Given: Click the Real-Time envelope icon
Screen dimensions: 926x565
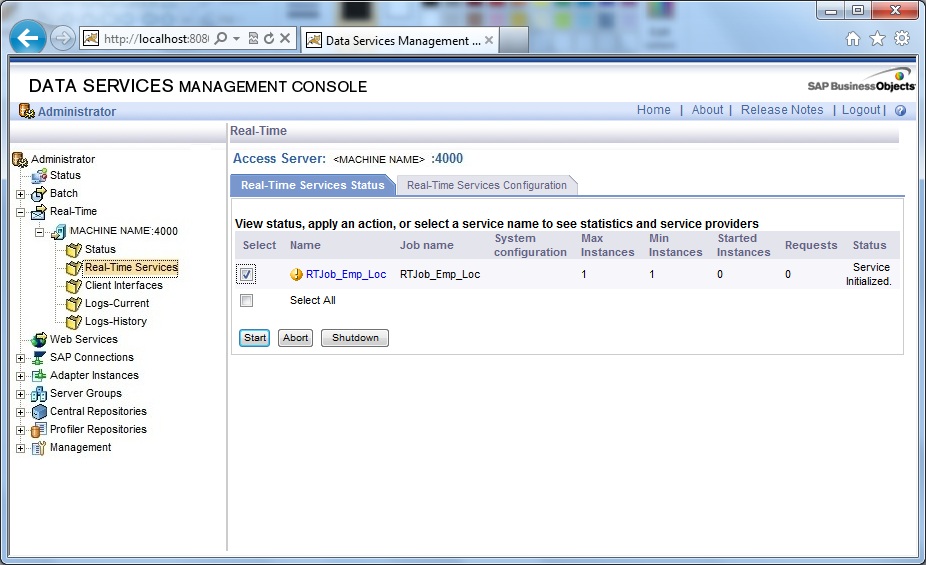Looking at the screenshot, I should point(39,211).
